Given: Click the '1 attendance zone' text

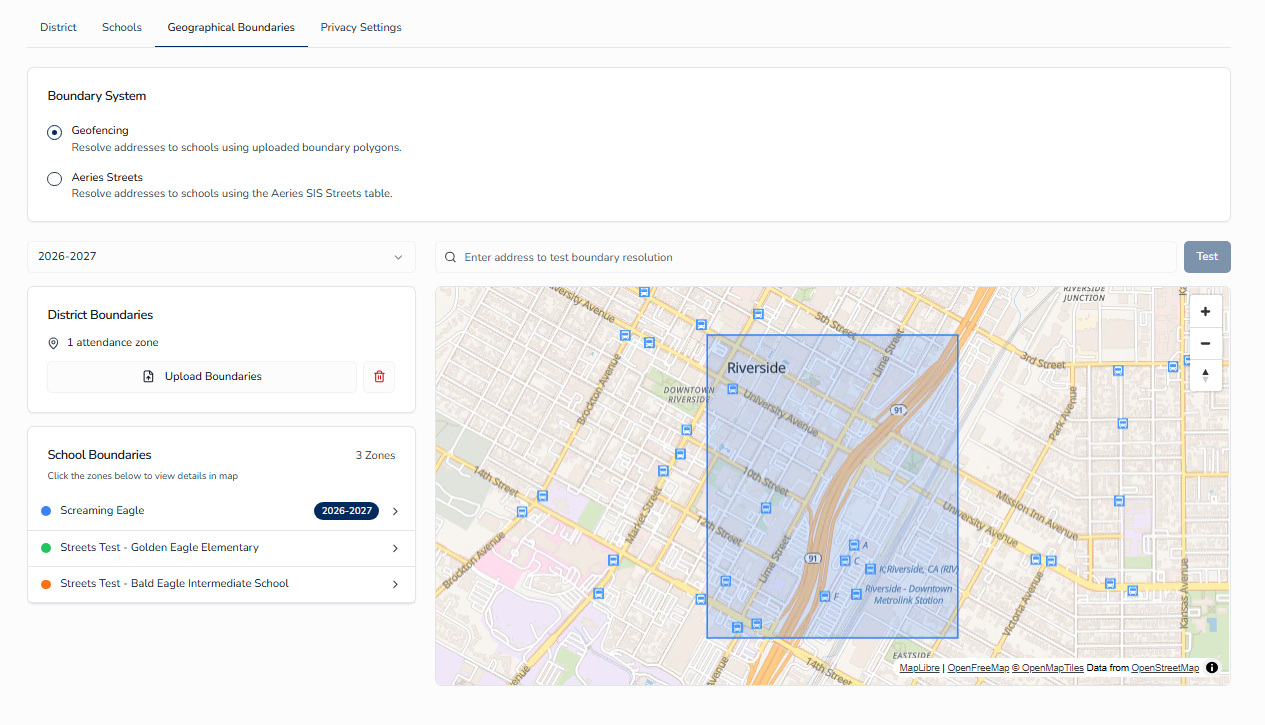Looking at the screenshot, I should coord(113,343).
